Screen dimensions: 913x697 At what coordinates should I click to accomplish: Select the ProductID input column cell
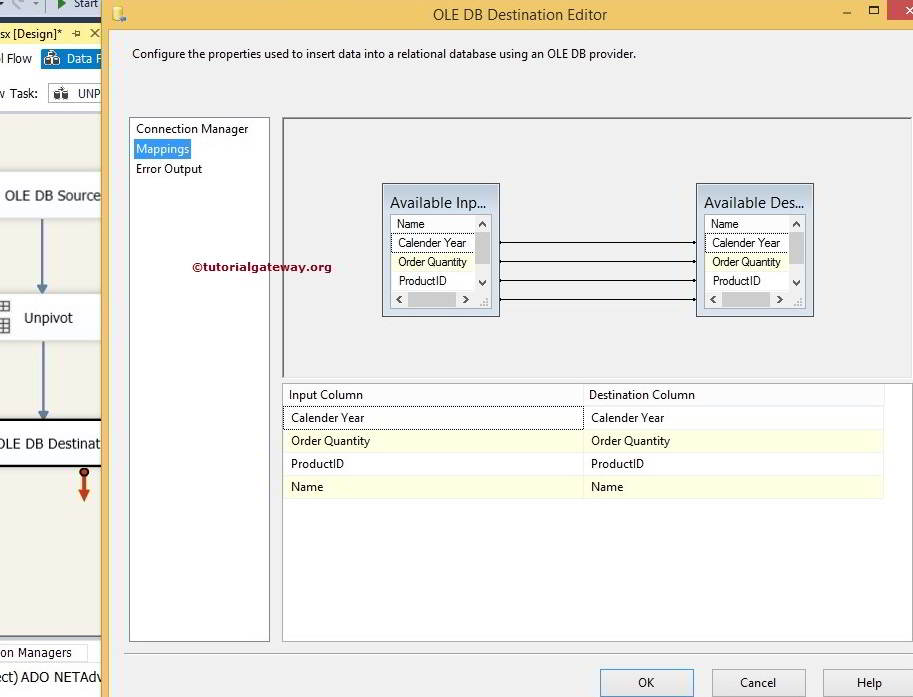[432, 464]
